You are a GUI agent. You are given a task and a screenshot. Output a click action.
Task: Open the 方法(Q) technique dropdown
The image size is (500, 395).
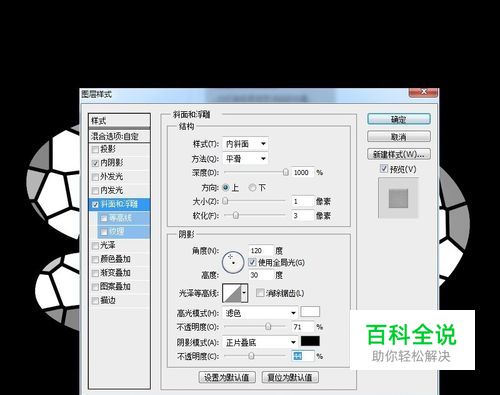coord(245,159)
